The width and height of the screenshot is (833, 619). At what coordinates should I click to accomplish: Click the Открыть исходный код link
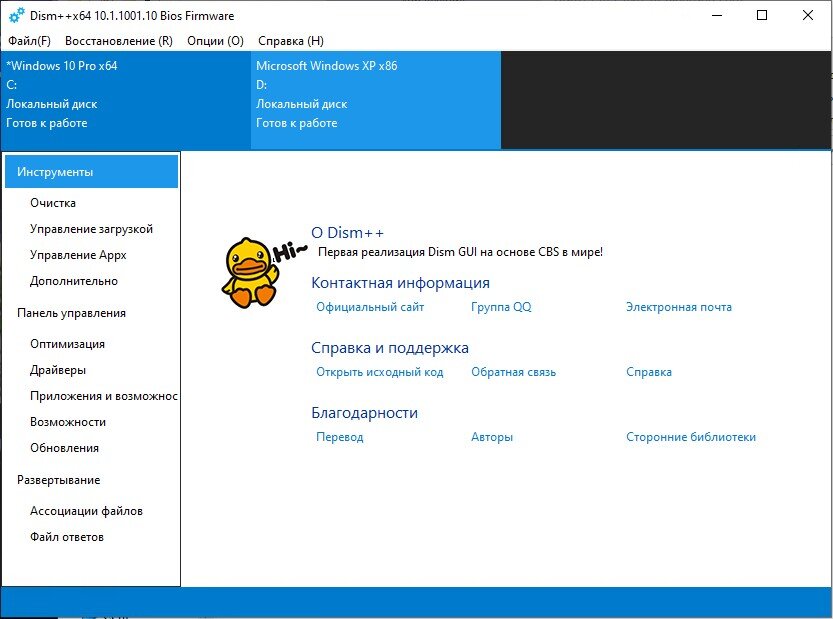click(x=379, y=372)
